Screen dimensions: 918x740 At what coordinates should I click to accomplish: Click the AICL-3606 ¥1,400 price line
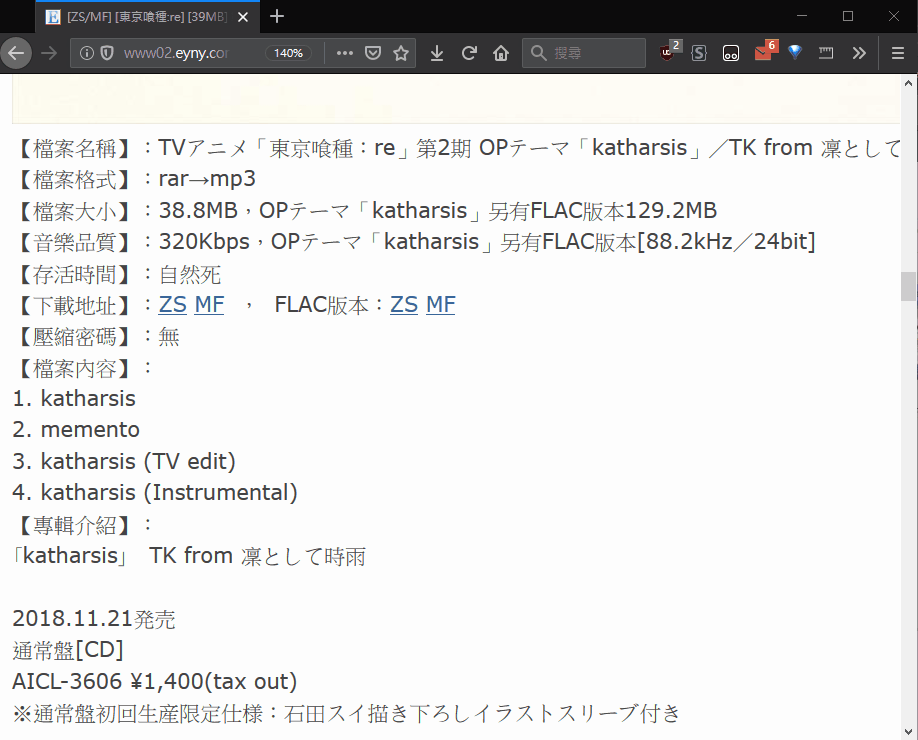point(155,681)
